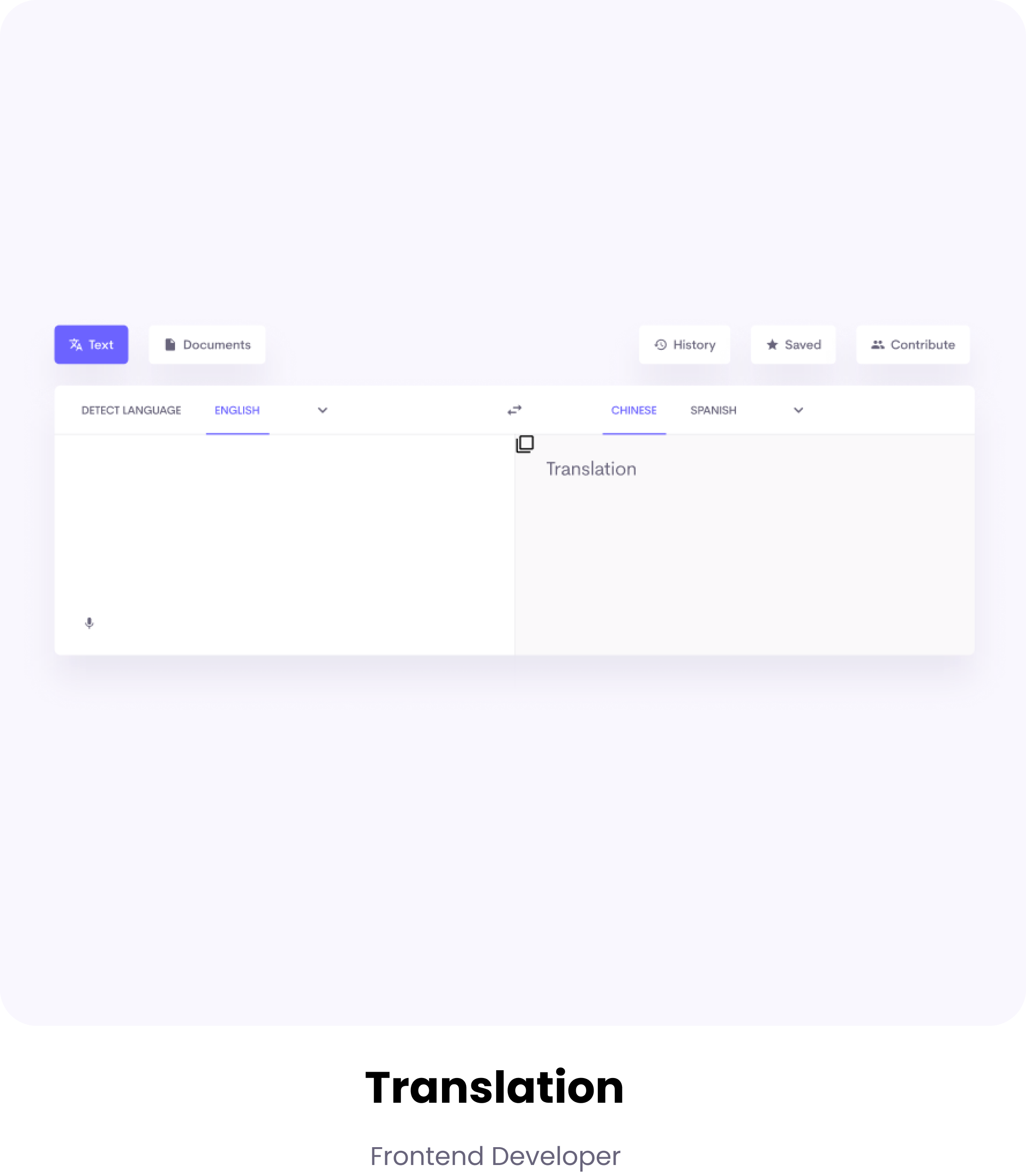Click the Documents file icon
Image resolution: width=1026 pixels, height=1176 pixels.
tap(170, 344)
